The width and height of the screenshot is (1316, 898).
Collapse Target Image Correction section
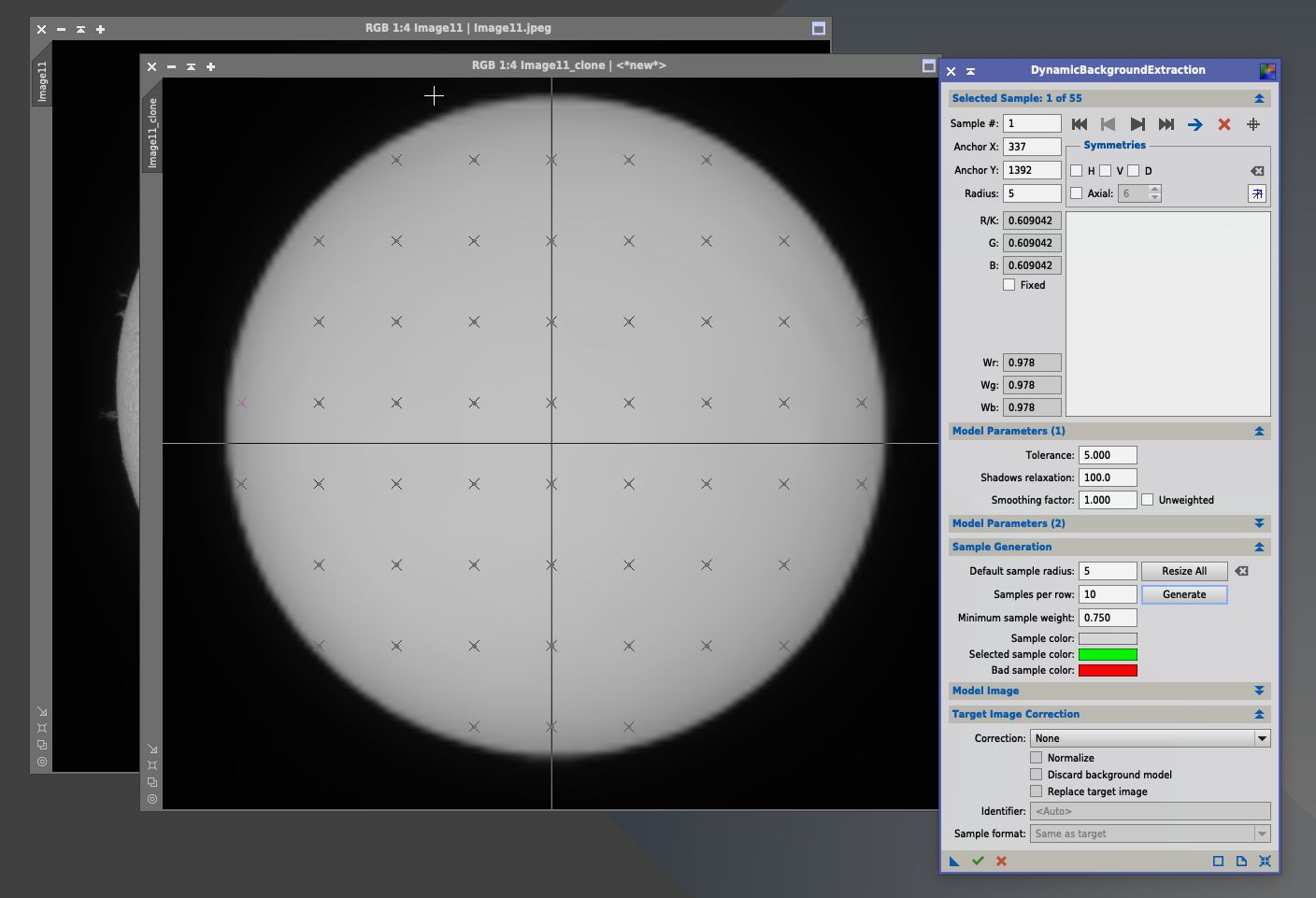pyautogui.click(x=1259, y=714)
